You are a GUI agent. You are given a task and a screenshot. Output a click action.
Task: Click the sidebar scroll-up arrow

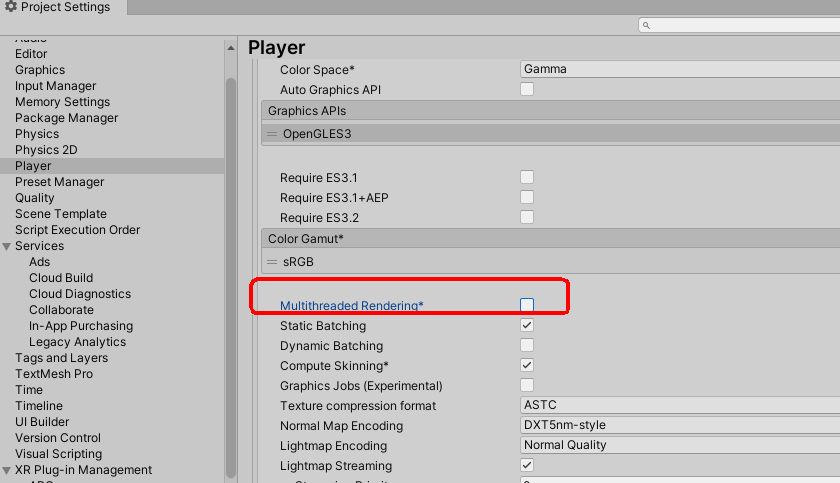point(231,48)
